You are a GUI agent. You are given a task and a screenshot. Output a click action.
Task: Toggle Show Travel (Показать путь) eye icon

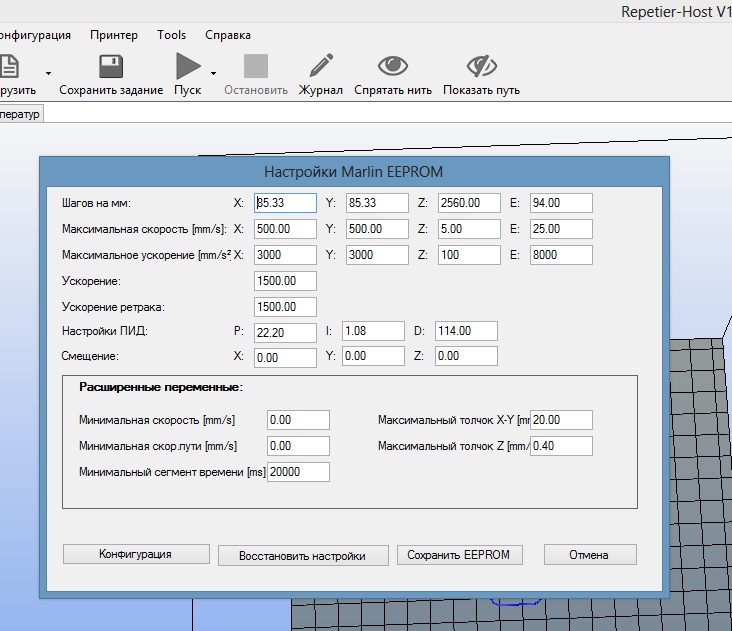(x=481, y=67)
